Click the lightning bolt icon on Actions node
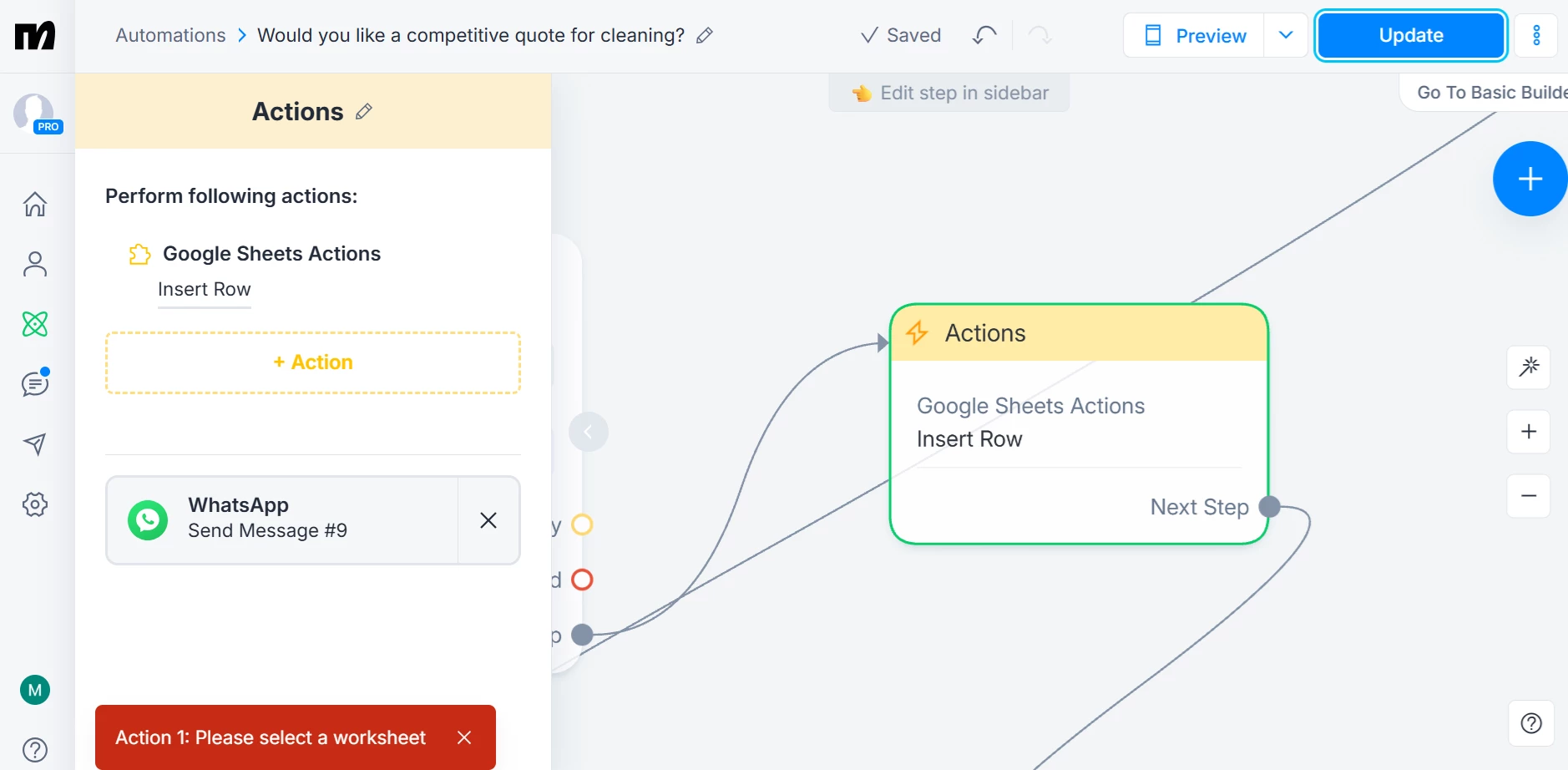Screen dimensions: 1568x770 tap(917, 332)
